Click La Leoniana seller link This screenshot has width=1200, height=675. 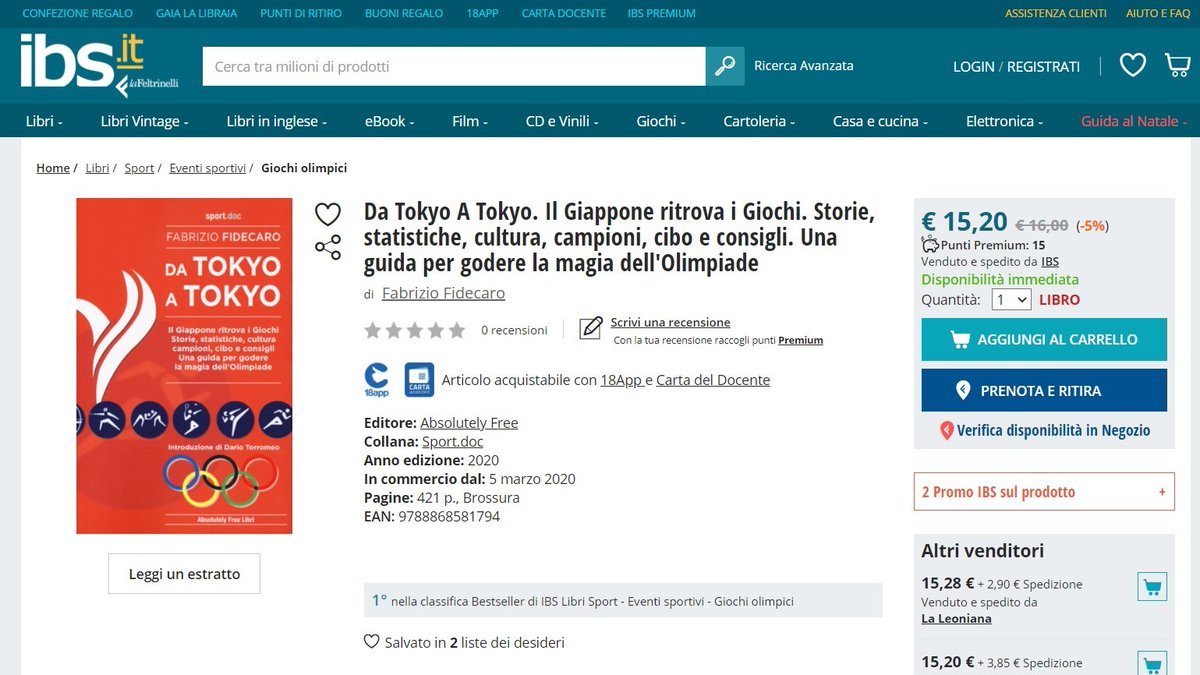coord(956,619)
